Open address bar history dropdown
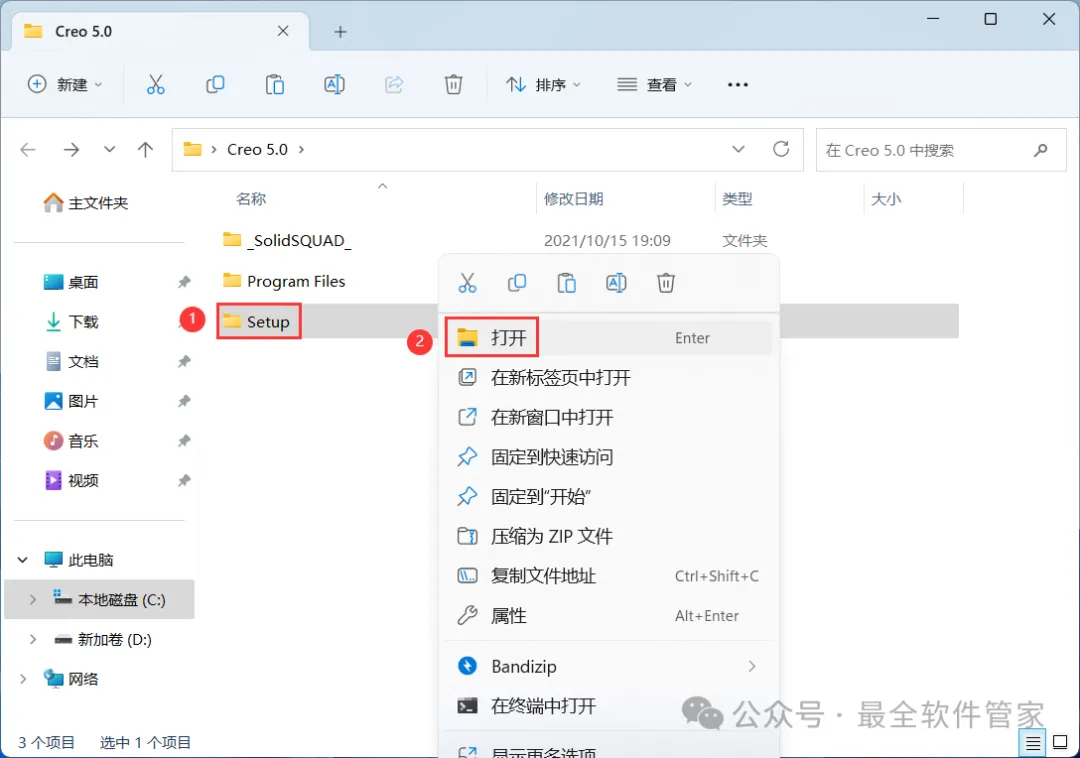The height and width of the screenshot is (758, 1080). pos(738,149)
